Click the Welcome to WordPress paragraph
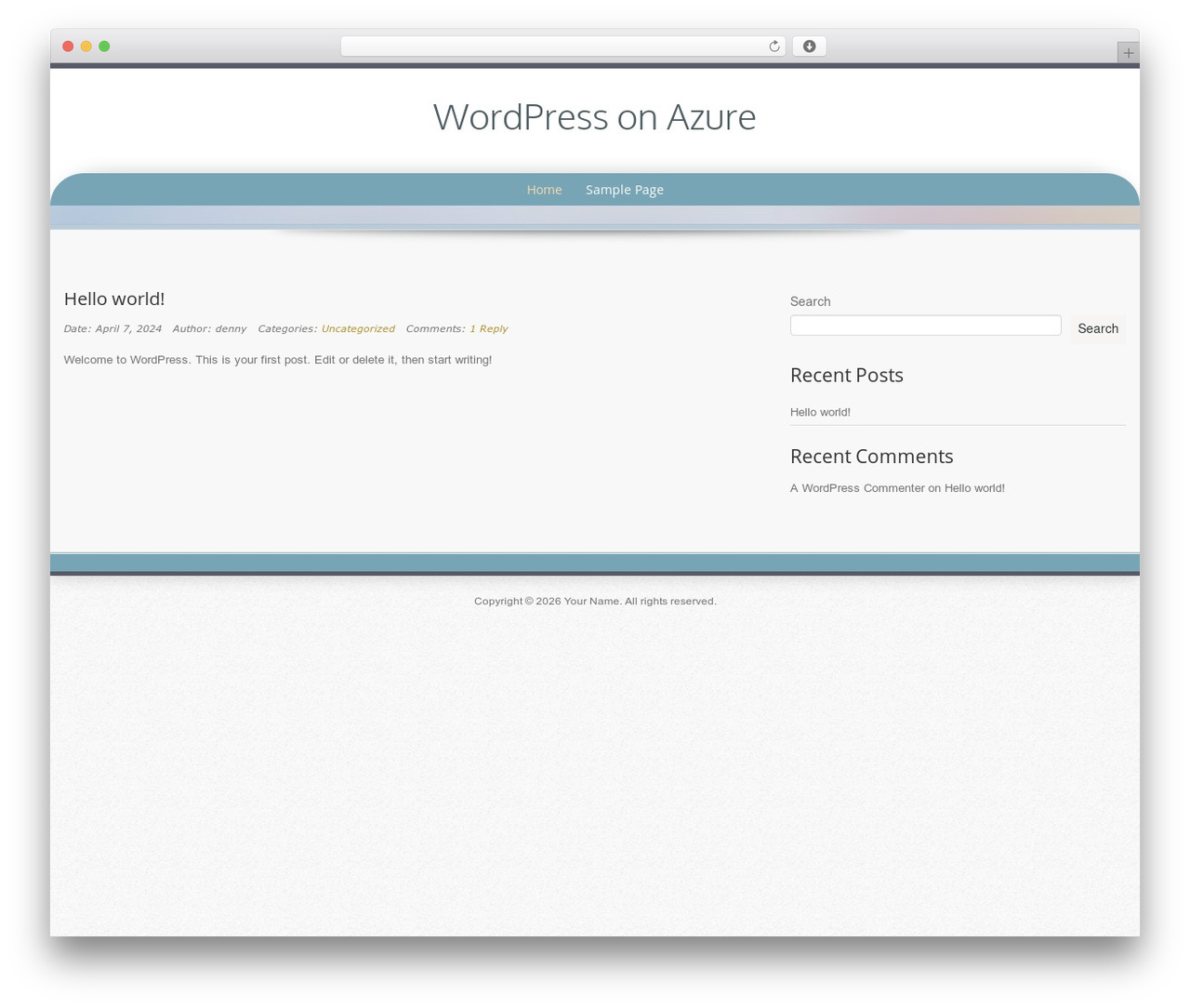This screenshot has height=1008, width=1190. [x=278, y=360]
